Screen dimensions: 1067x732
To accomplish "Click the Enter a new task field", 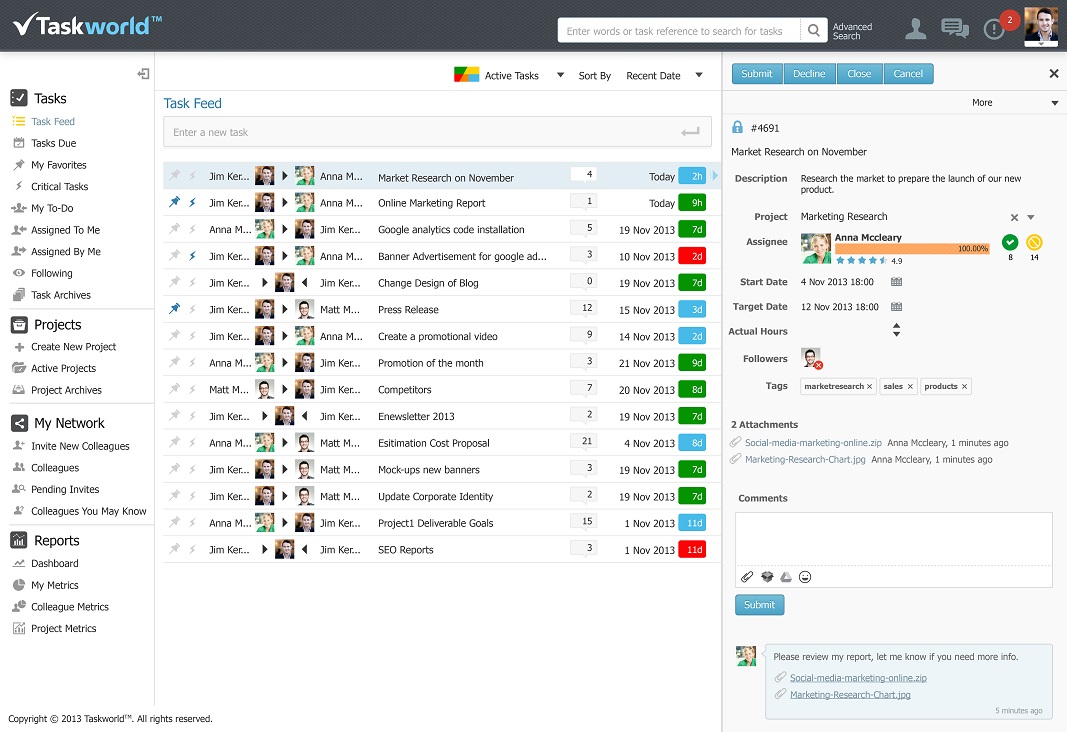I will 438,132.
